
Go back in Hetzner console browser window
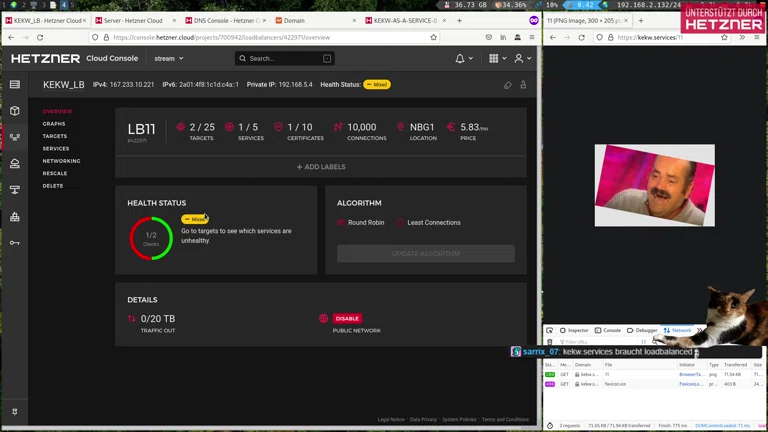[x=11, y=37]
